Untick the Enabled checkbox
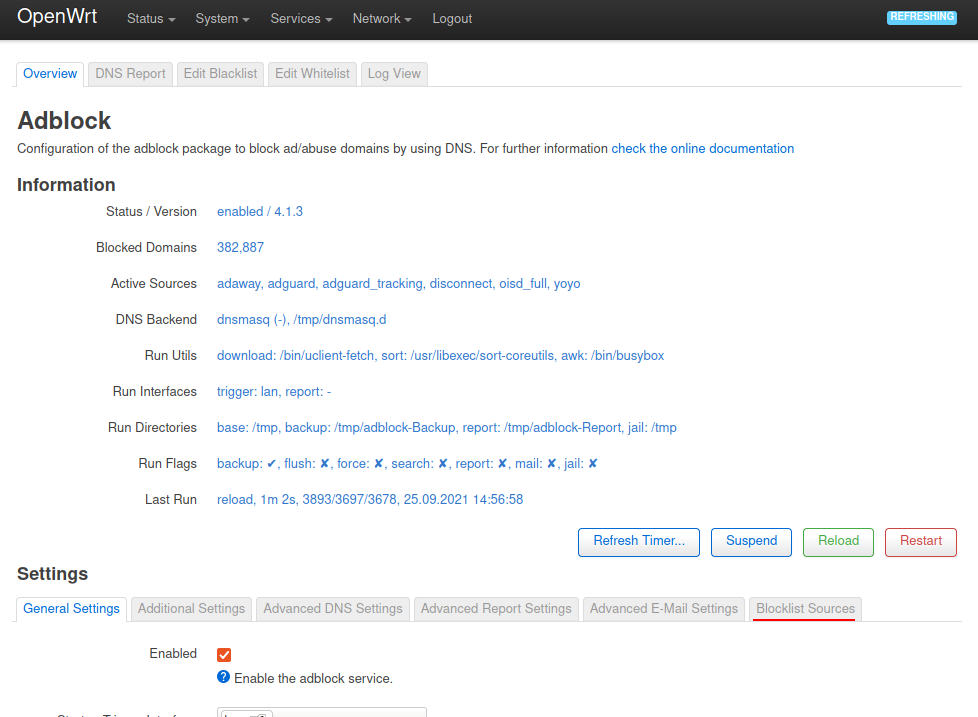This screenshot has width=978, height=717. (x=224, y=655)
